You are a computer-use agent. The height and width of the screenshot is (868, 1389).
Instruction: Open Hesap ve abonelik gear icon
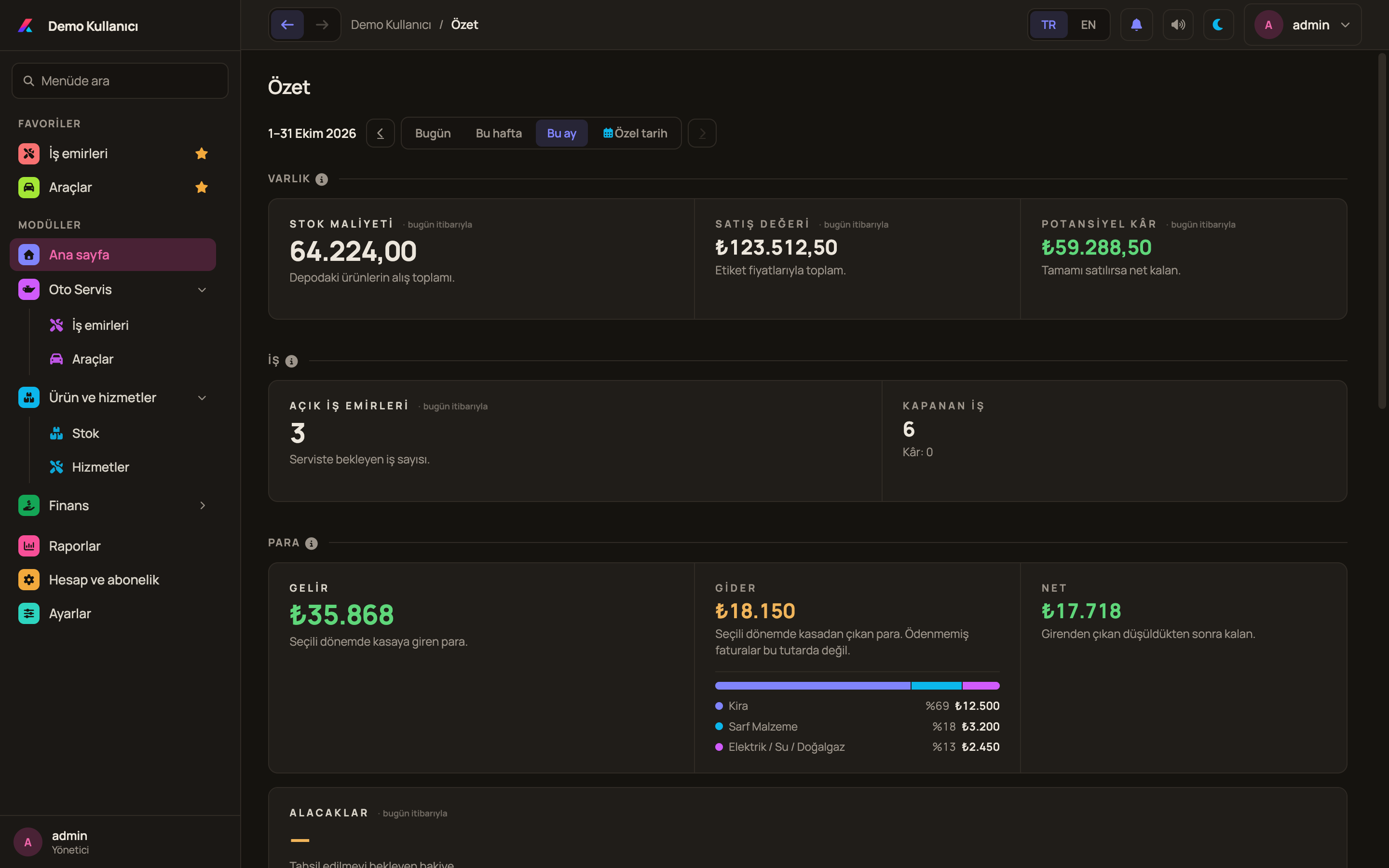[x=29, y=580]
